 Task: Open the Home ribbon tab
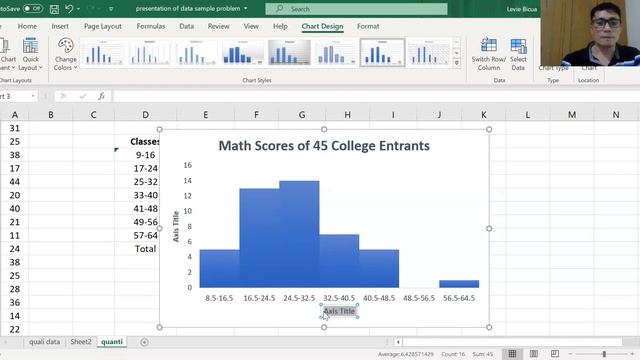pyautogui.click(x=27, y=26)
